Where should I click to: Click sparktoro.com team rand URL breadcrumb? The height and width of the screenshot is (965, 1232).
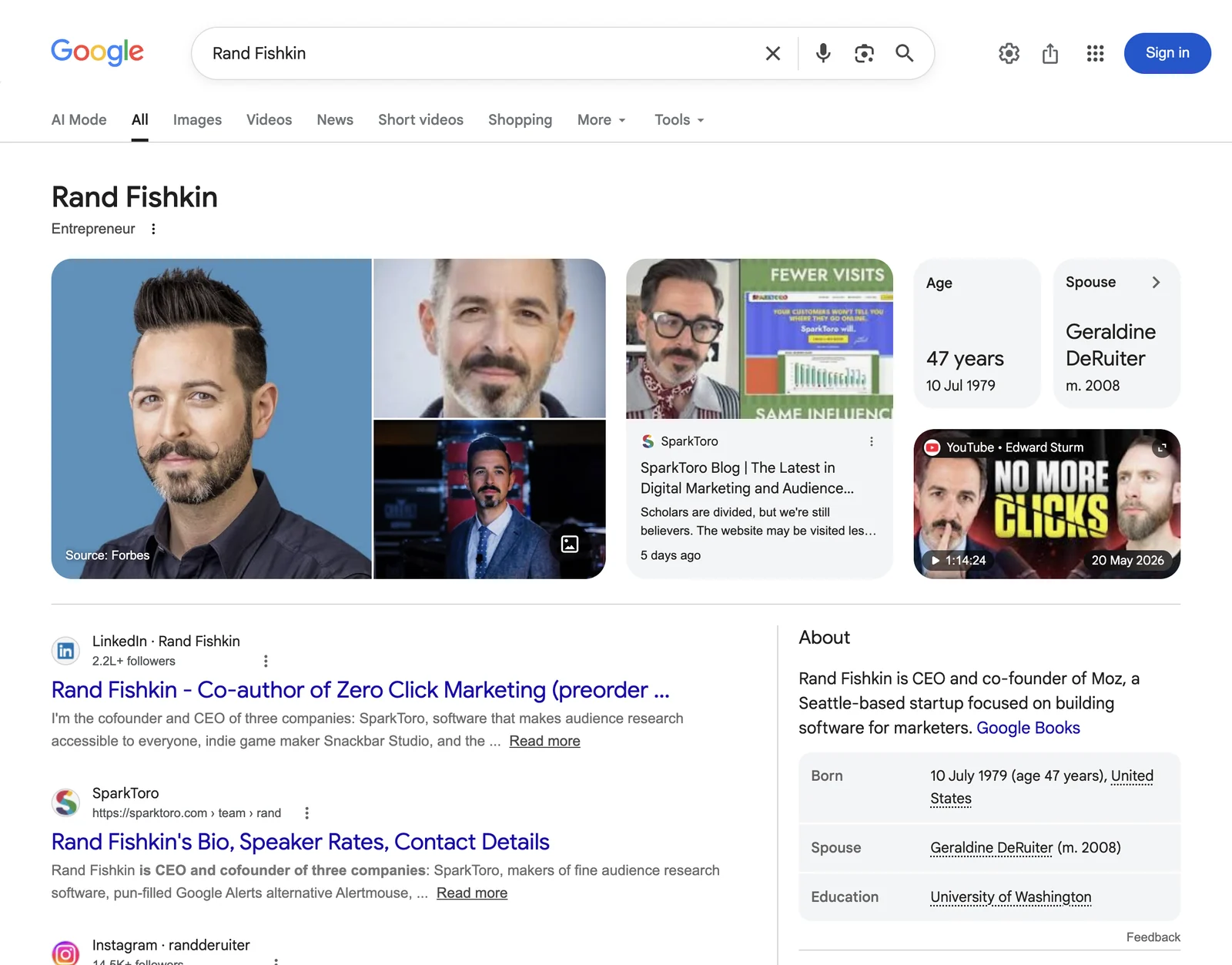186,813
